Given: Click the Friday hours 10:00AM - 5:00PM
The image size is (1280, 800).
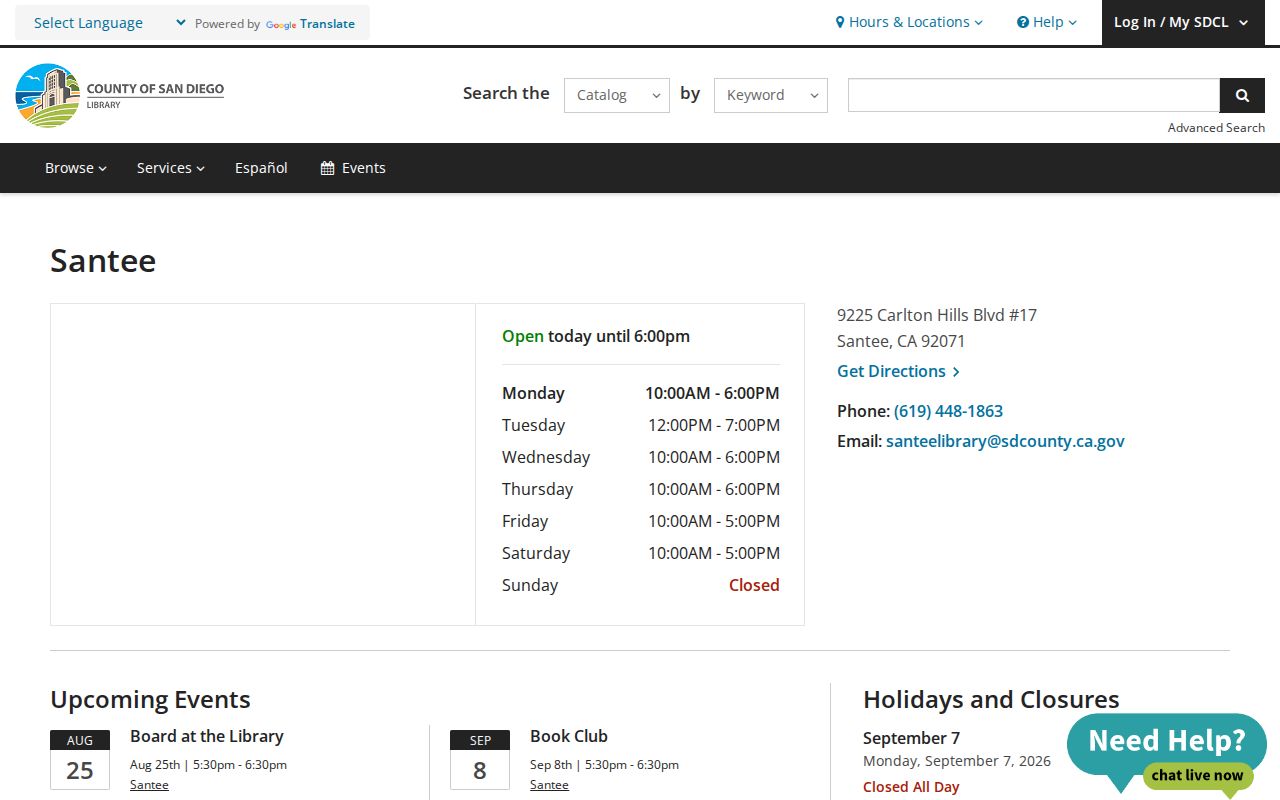Looking at the screenshot, I should 714,521.
